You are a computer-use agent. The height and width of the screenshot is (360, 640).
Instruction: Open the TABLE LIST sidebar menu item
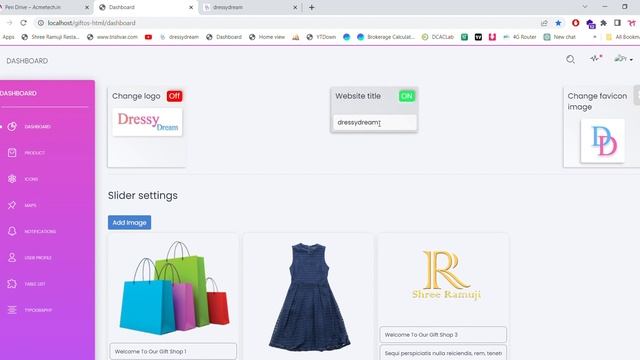pyautogui.click(x=35, y=284)
